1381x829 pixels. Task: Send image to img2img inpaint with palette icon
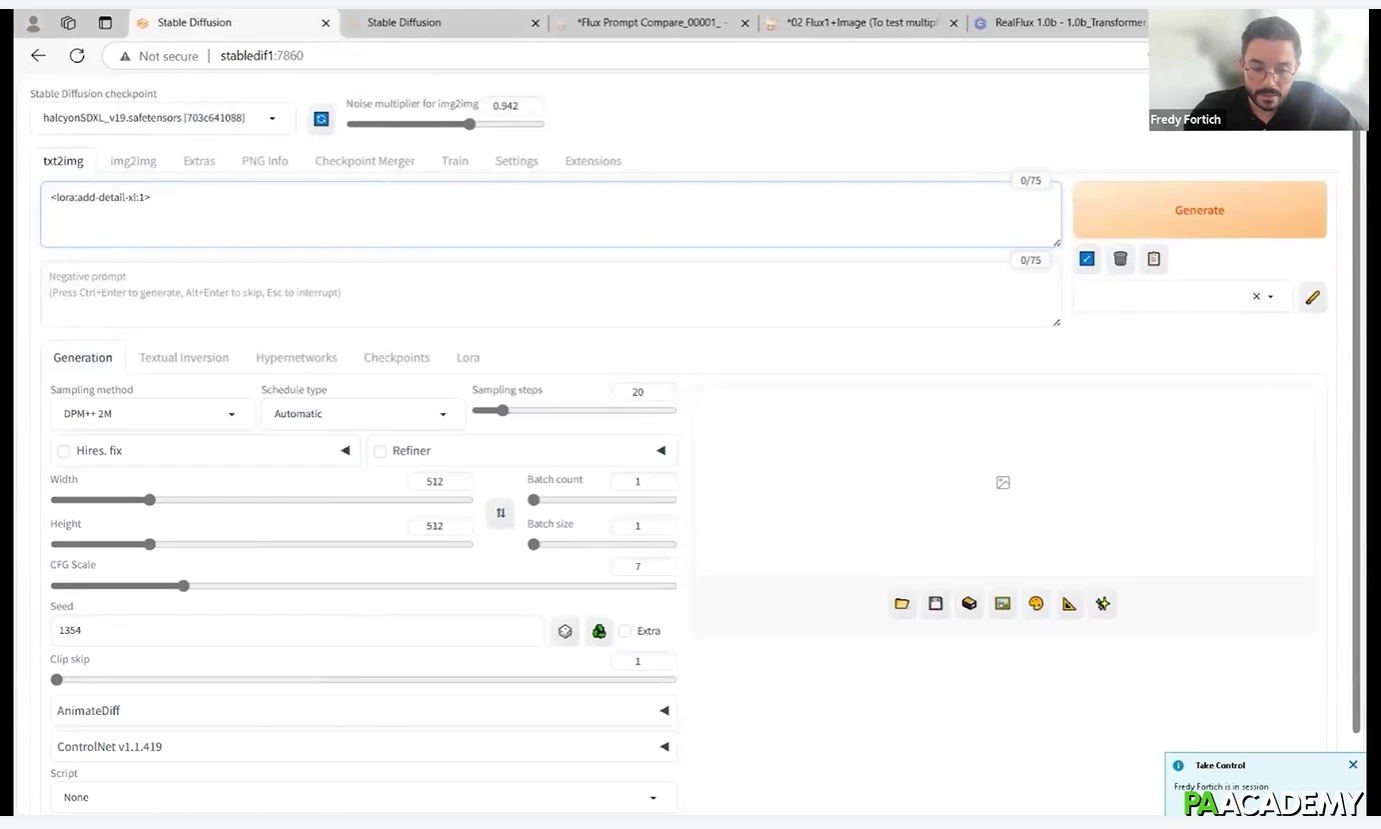point(1036,604)
